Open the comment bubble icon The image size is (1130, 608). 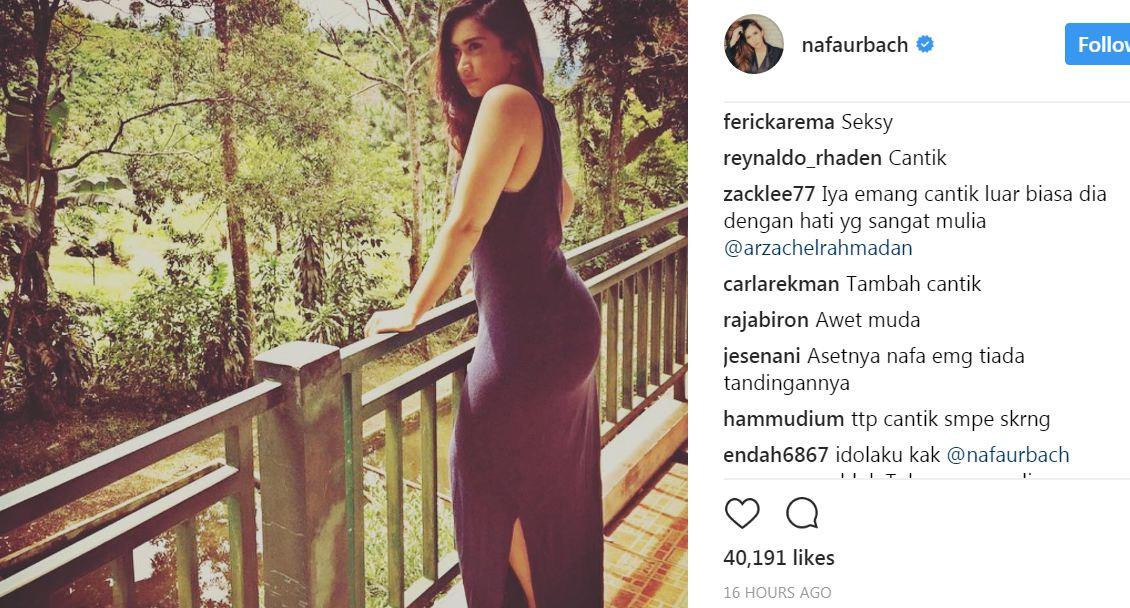801,513
